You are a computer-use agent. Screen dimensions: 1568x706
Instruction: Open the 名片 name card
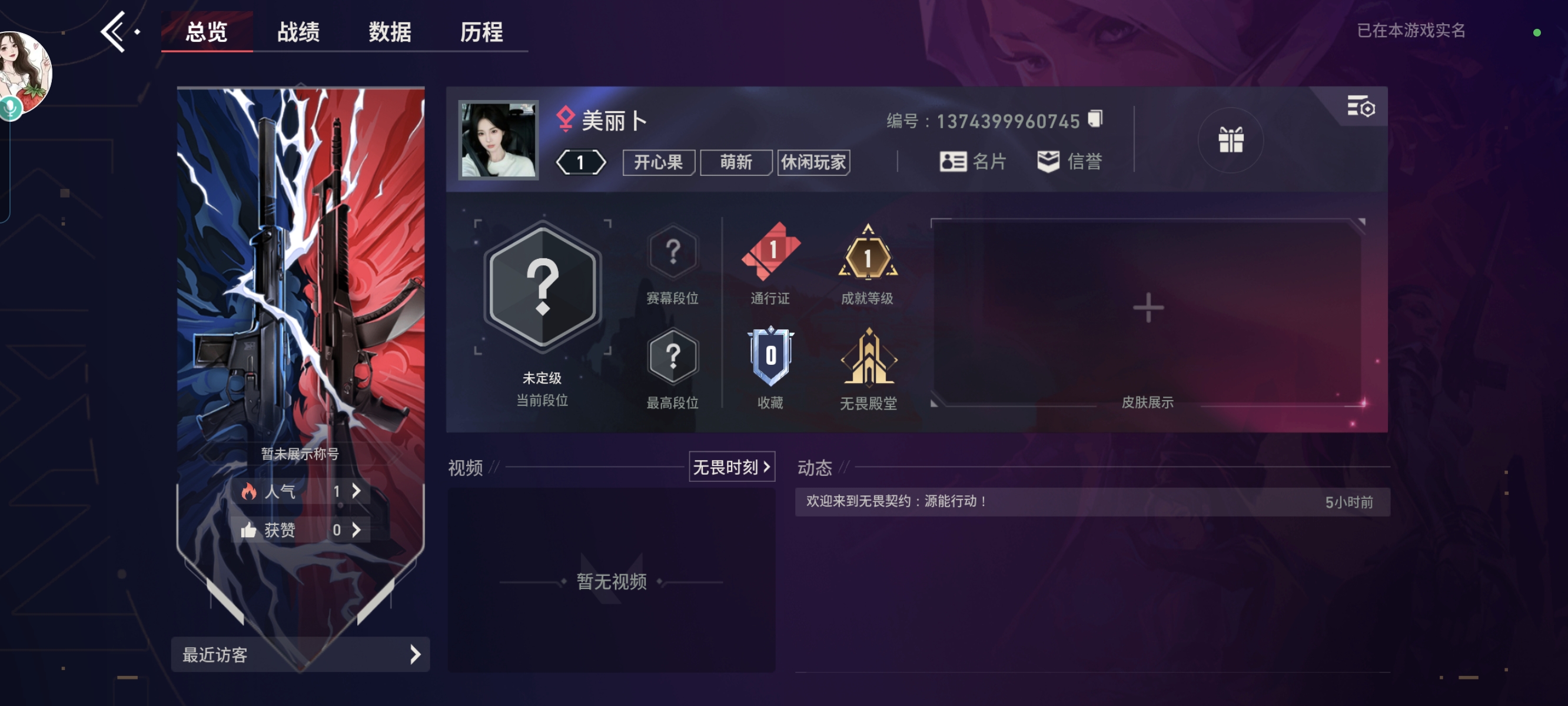point(973,161)
